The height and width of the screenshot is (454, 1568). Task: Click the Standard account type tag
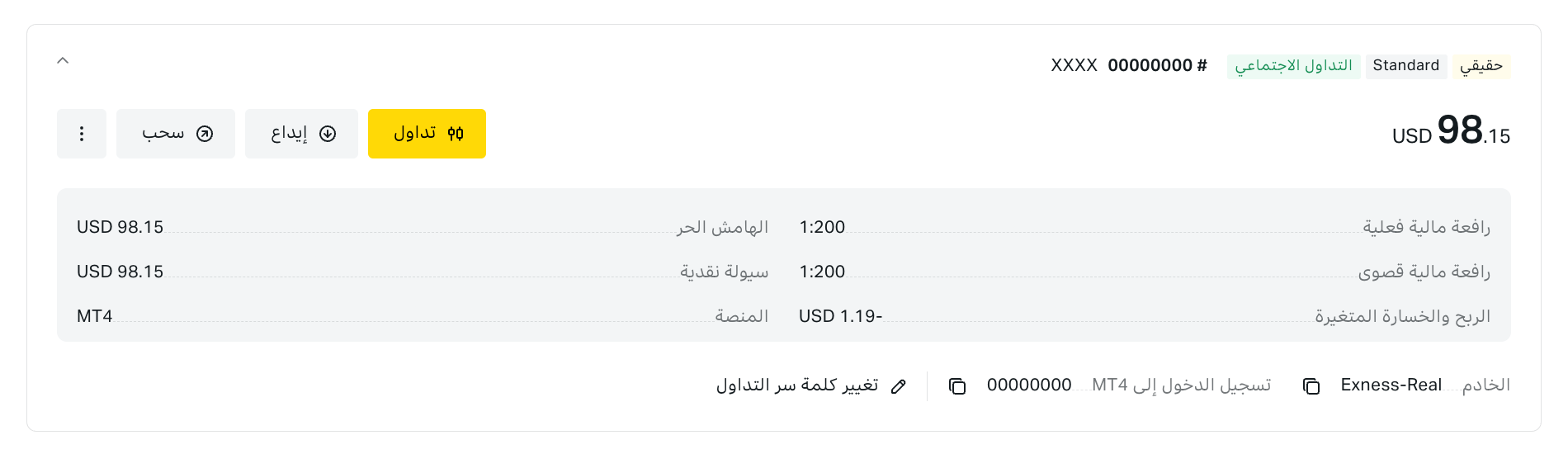1406,66
